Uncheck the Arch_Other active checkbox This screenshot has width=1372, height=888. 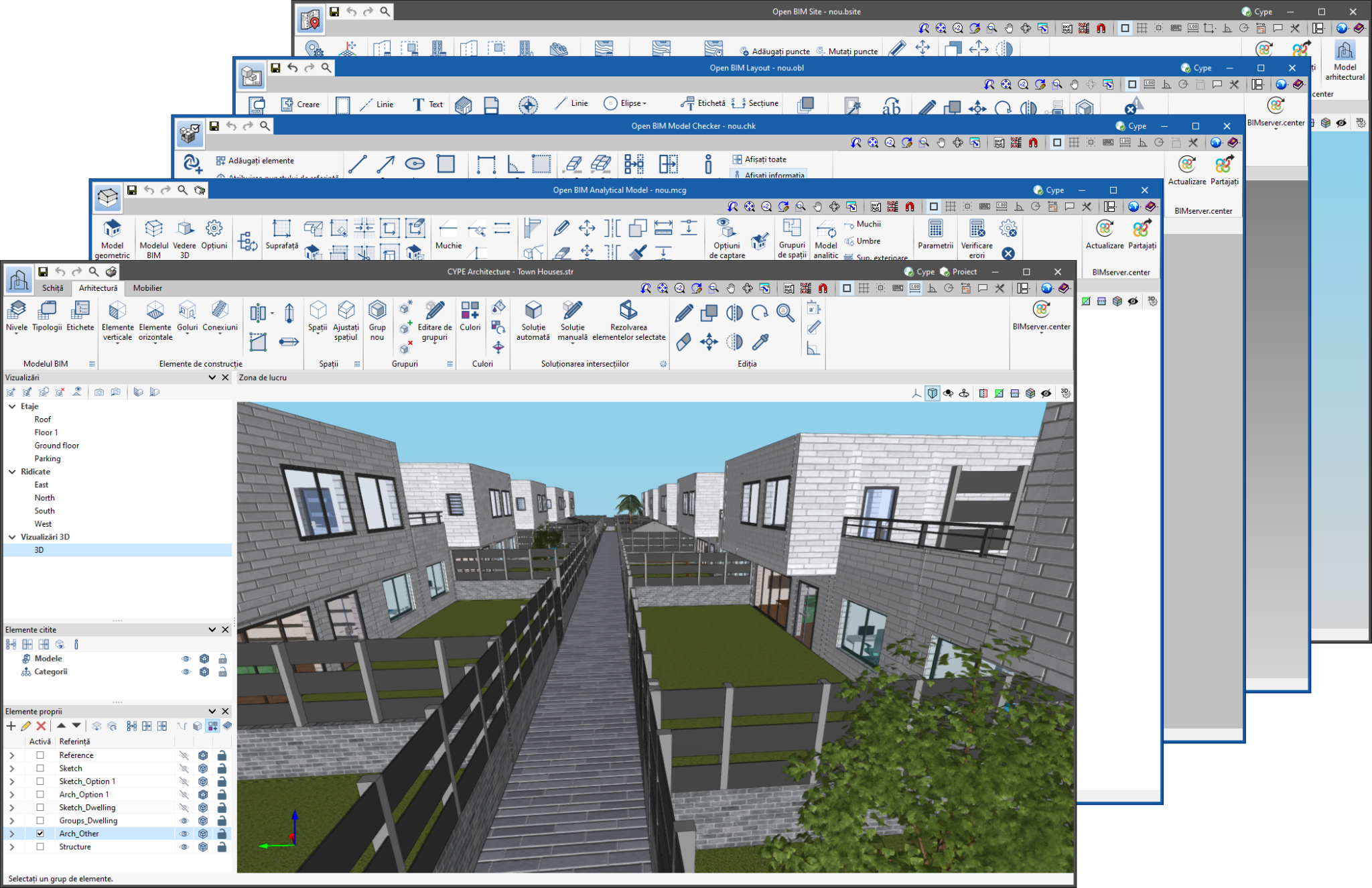tap(40, 833)
